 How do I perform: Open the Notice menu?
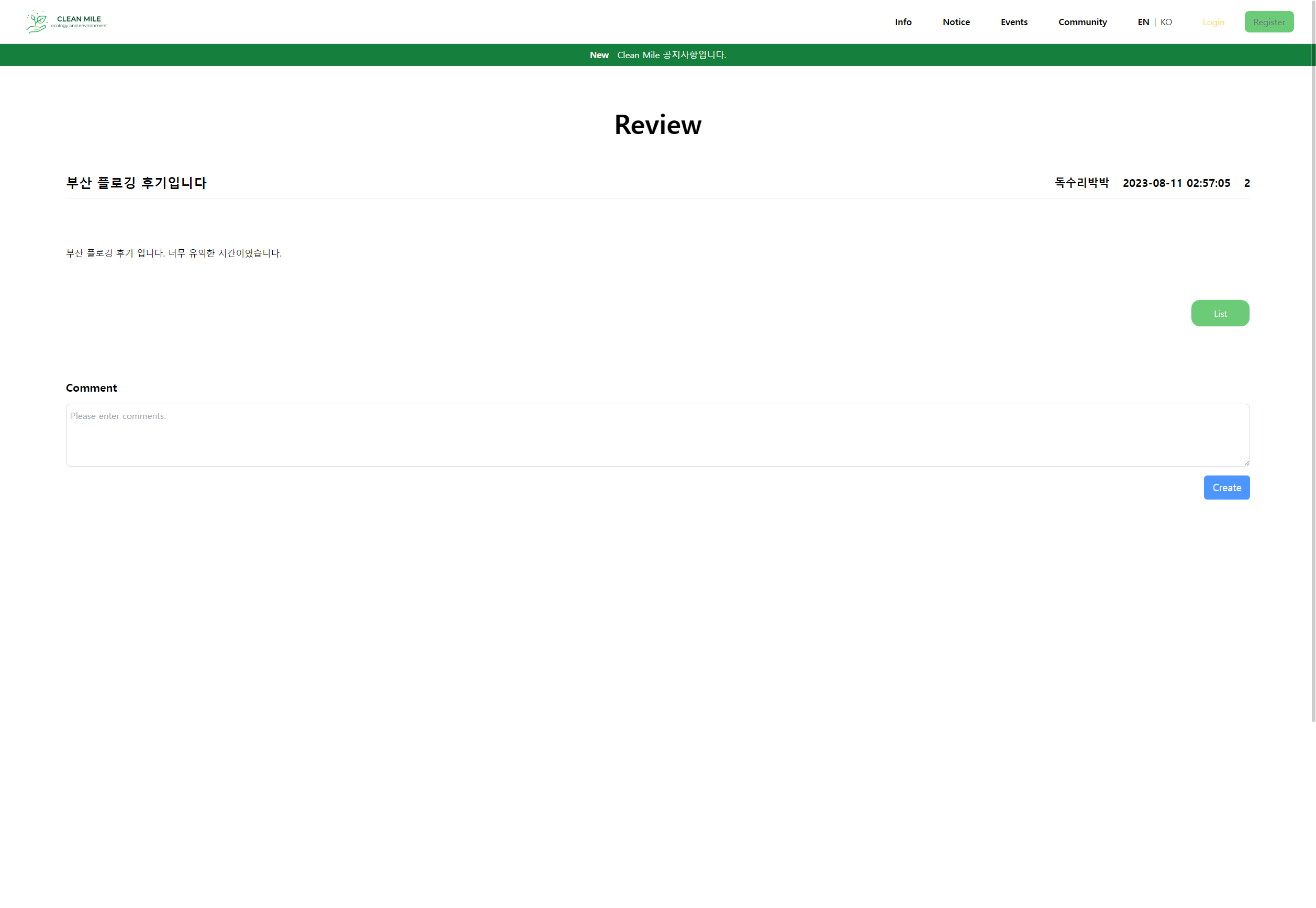pyautogui.click(x=956, y=21)
